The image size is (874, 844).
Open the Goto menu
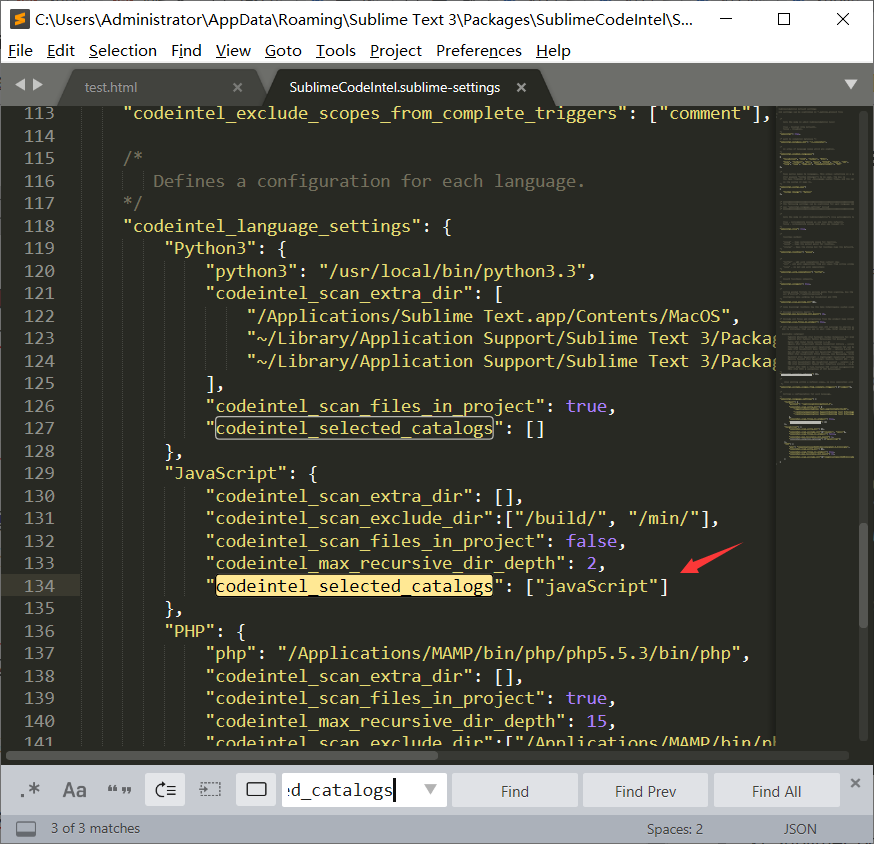tap(283, 51)
